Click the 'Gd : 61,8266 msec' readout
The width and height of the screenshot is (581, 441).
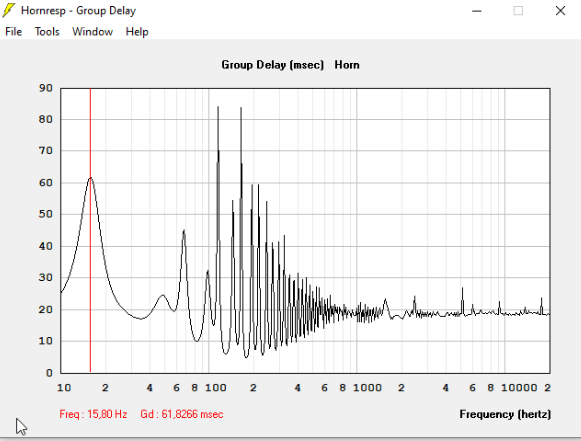click(x=182, y=414)
